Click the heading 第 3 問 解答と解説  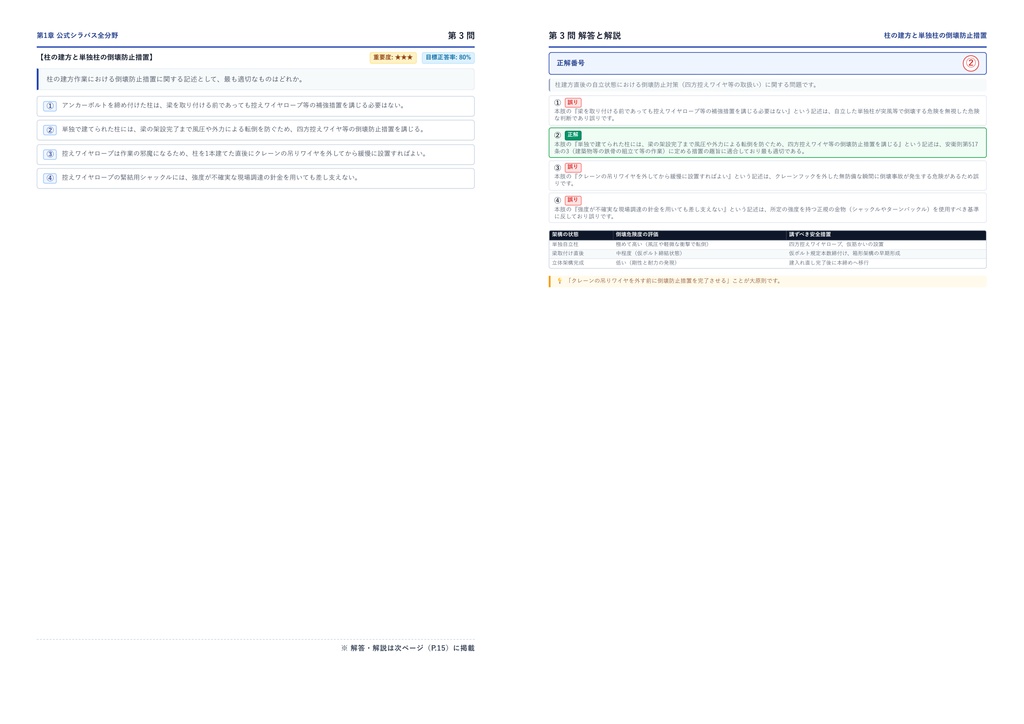(584, 35)
